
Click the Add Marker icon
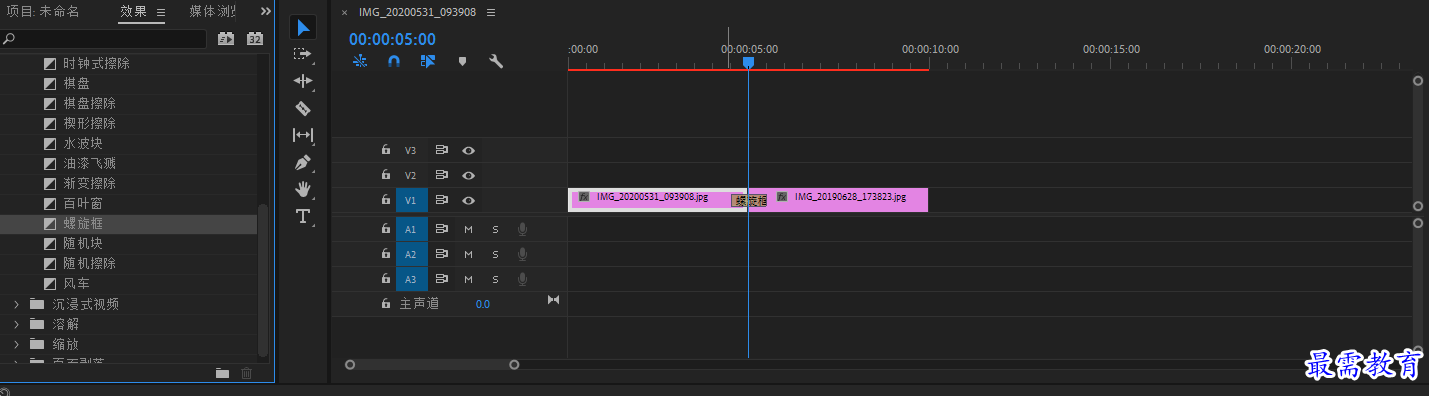pyautogui.click(x=462, y=61)
